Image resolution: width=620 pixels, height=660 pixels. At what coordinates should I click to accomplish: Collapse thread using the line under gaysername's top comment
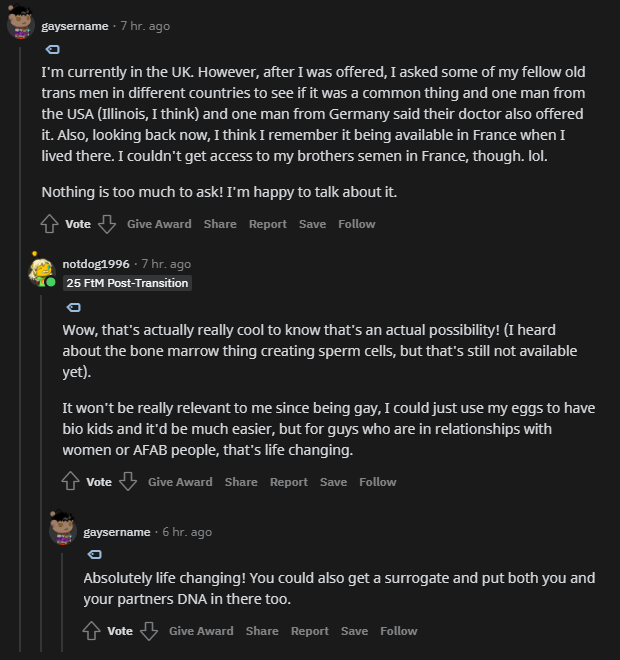pos(20,349)
